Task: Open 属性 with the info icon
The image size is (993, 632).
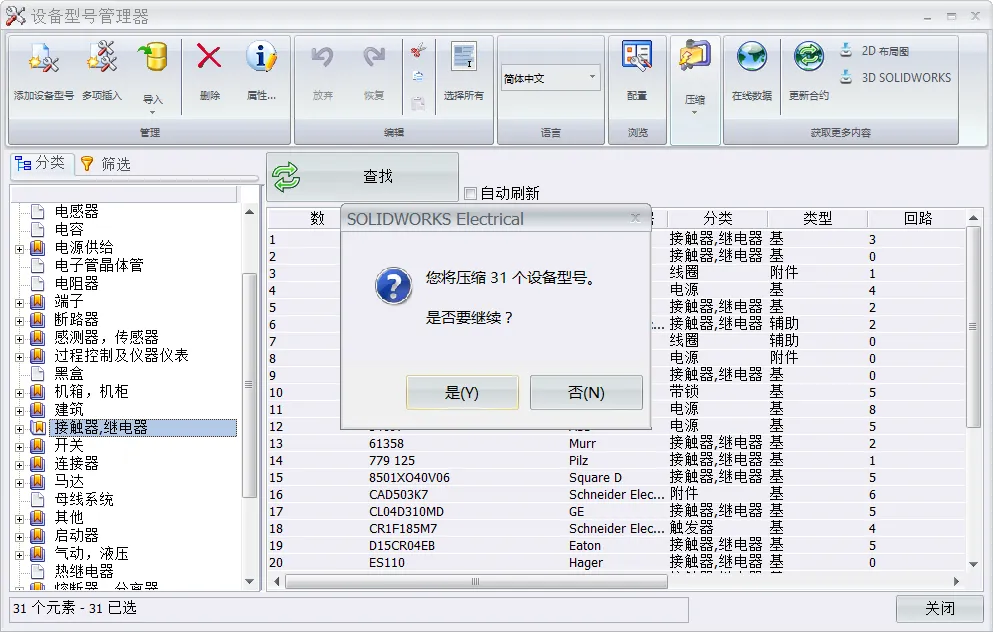Action: (261, 57)
